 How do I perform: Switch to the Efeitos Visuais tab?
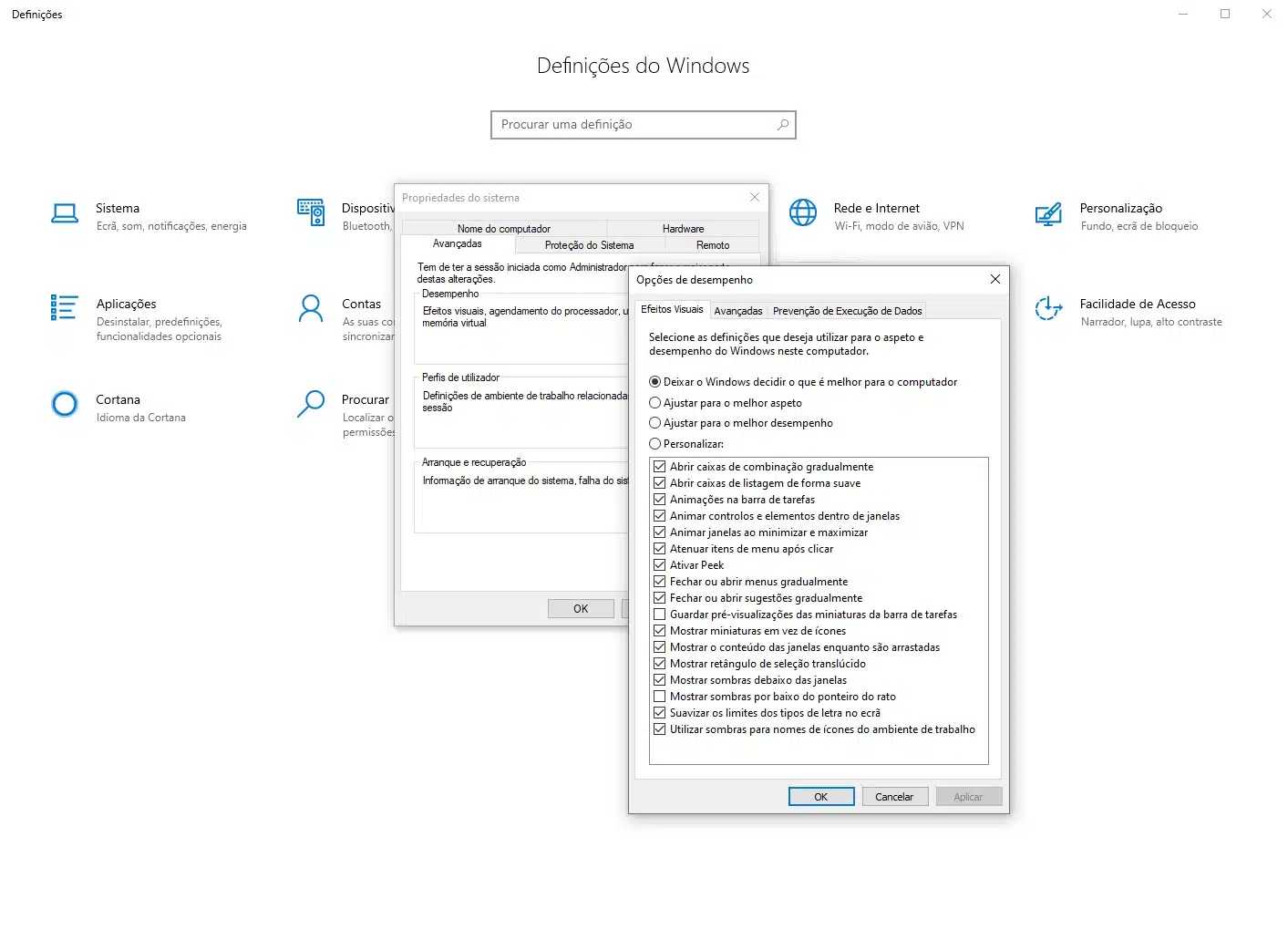[672, 309]
